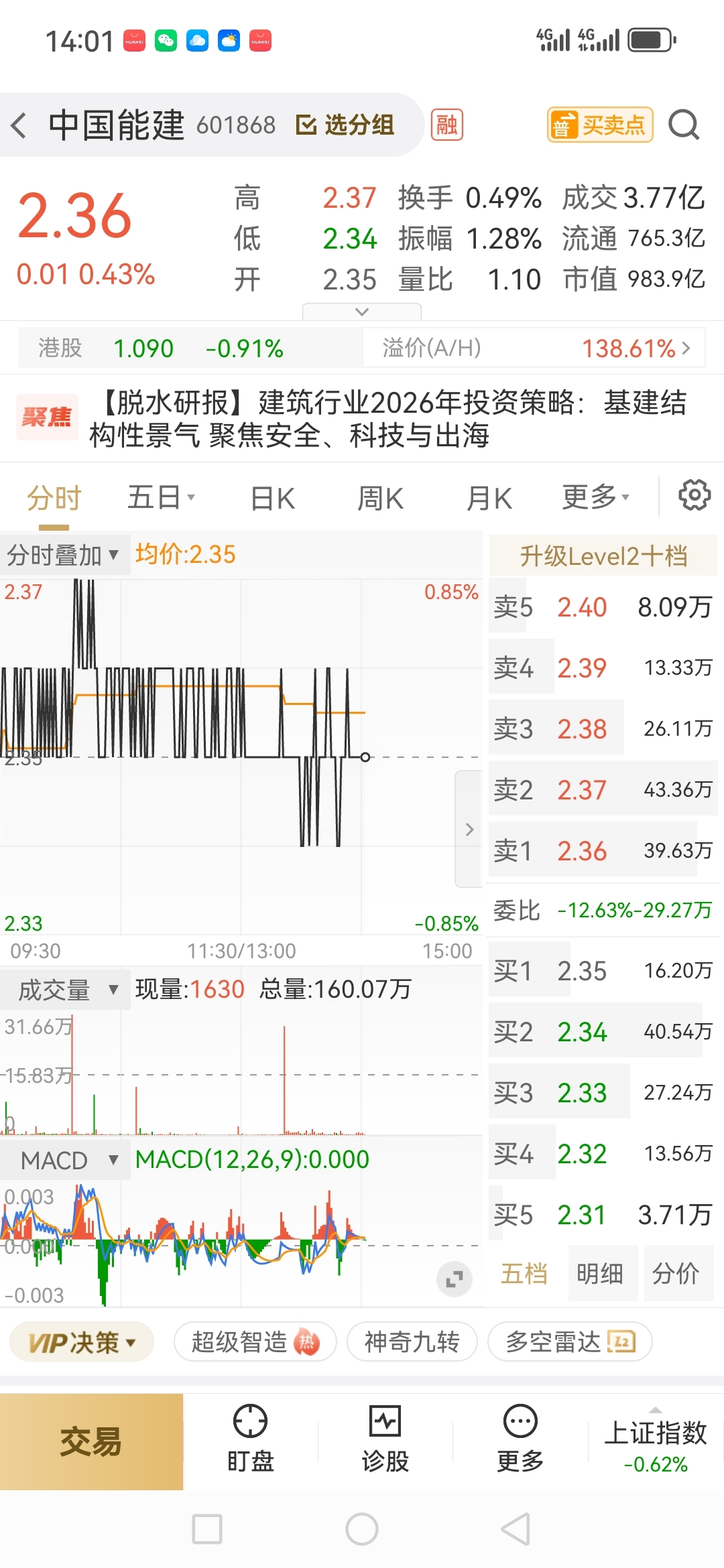Select the 五档 order book tab

point(524,1273)
